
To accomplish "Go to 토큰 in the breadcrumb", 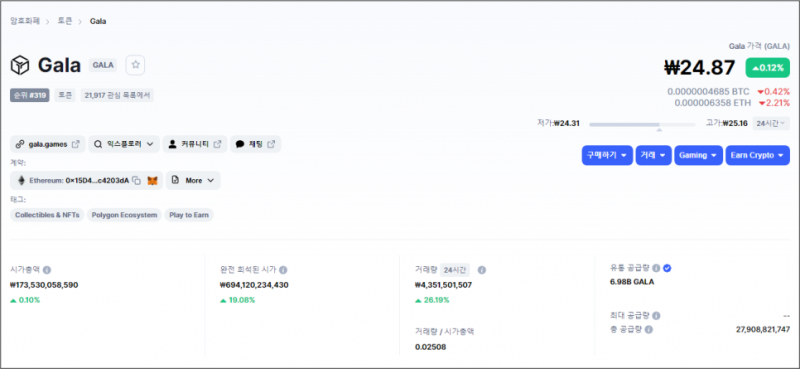I will pos(64,21).
